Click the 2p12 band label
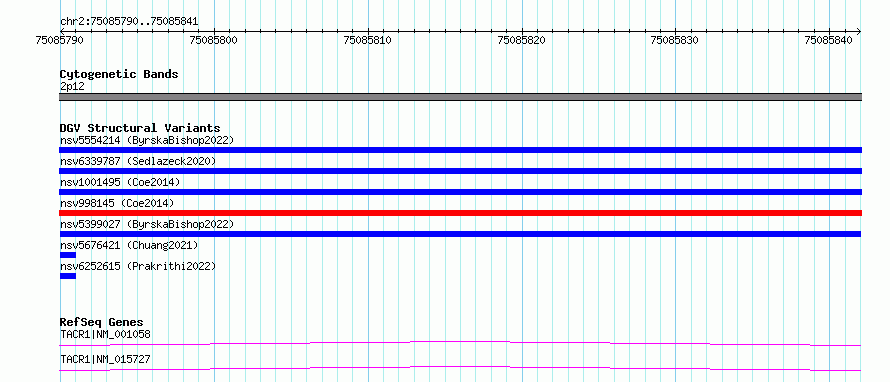This screenshot has height=382, width=890. pos(72,87)
